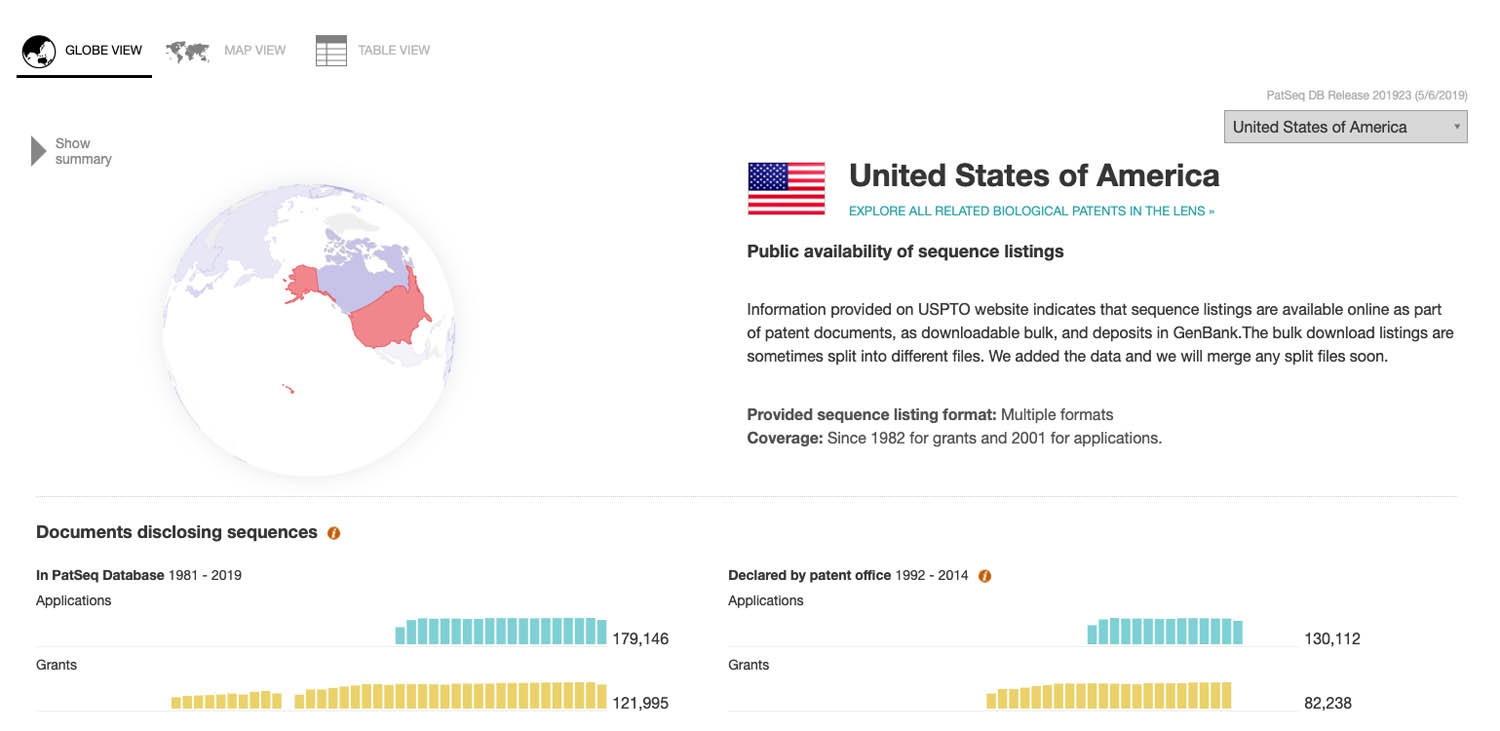Click the Show summary text label

83,151
